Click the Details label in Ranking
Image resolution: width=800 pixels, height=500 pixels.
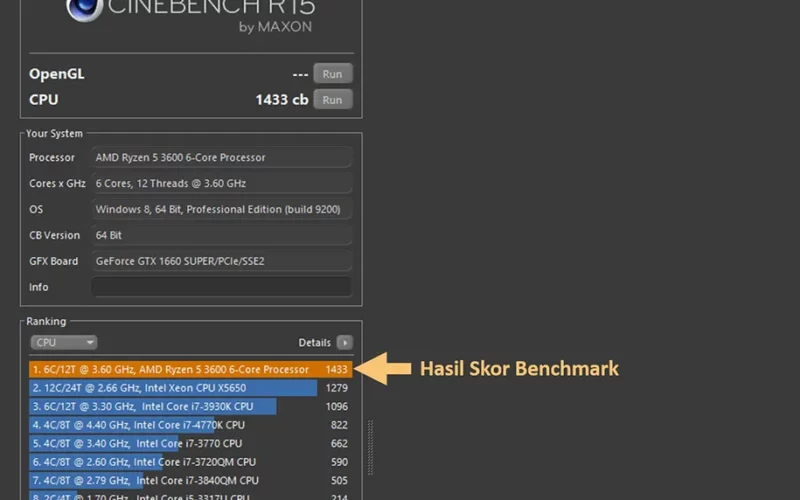click(x=314, y=342)
